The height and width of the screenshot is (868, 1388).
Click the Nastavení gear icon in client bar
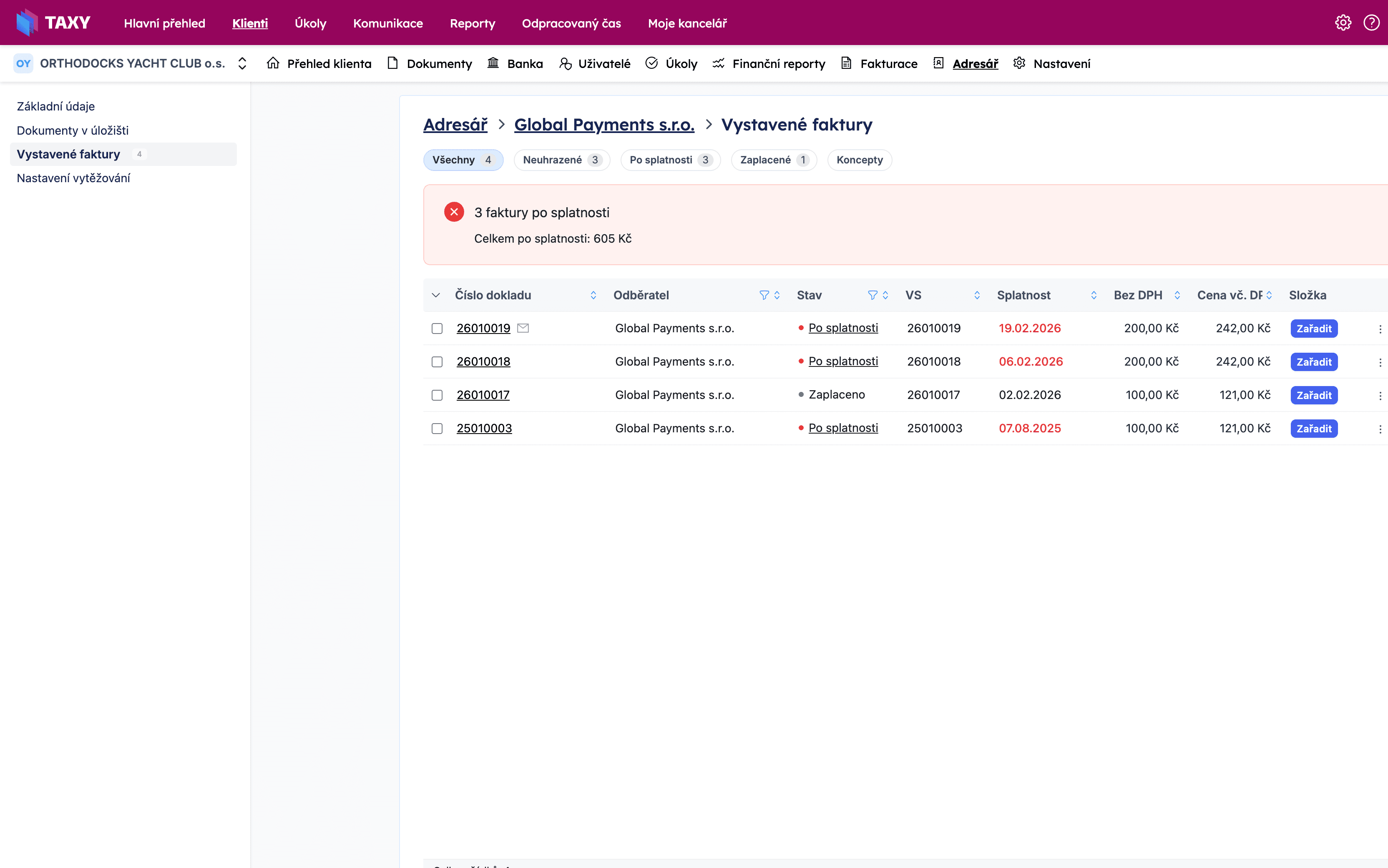1019,63
